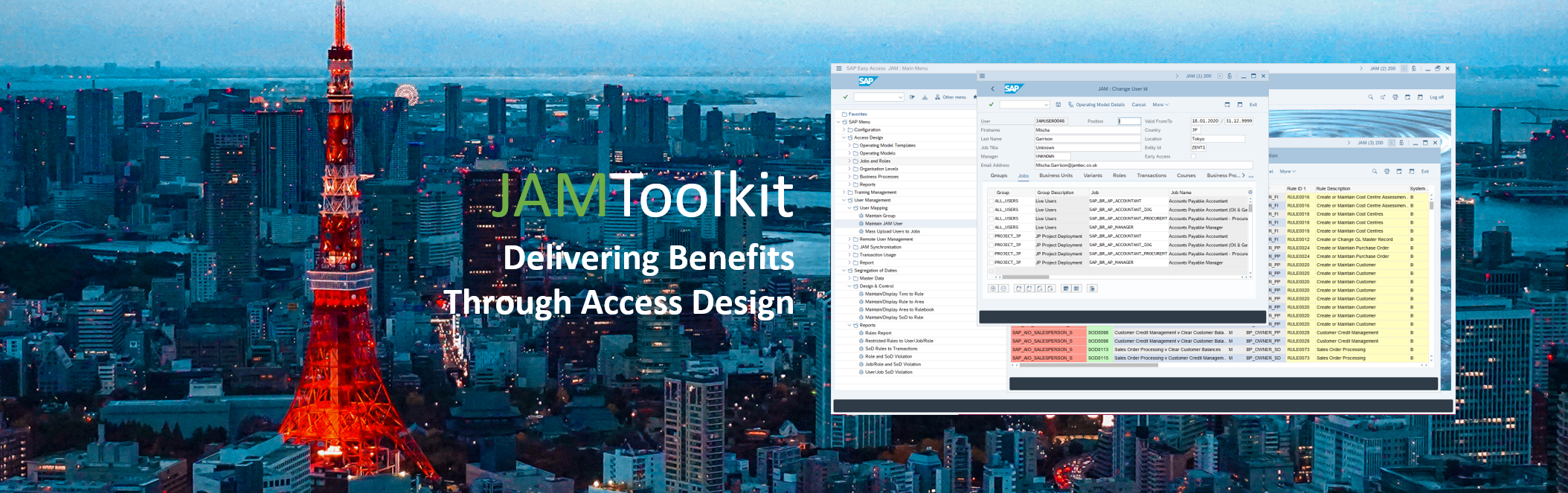The height and width of the screenshot is (493, 1568).
Task: Click green checkmark in Change User Id toolbar
Action: (991, 105)
